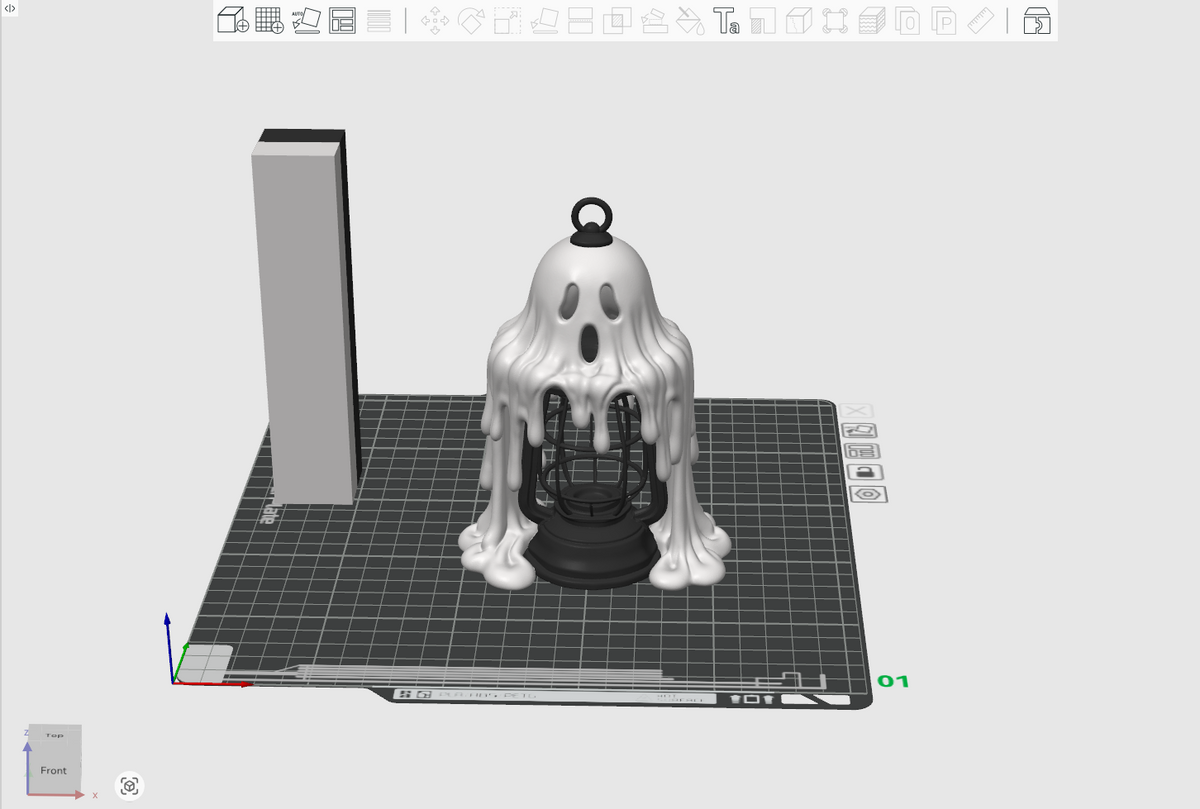Remove plate using X icon beside plate
This screenshot has width=1200, height=809.
(x=857, y=411)
